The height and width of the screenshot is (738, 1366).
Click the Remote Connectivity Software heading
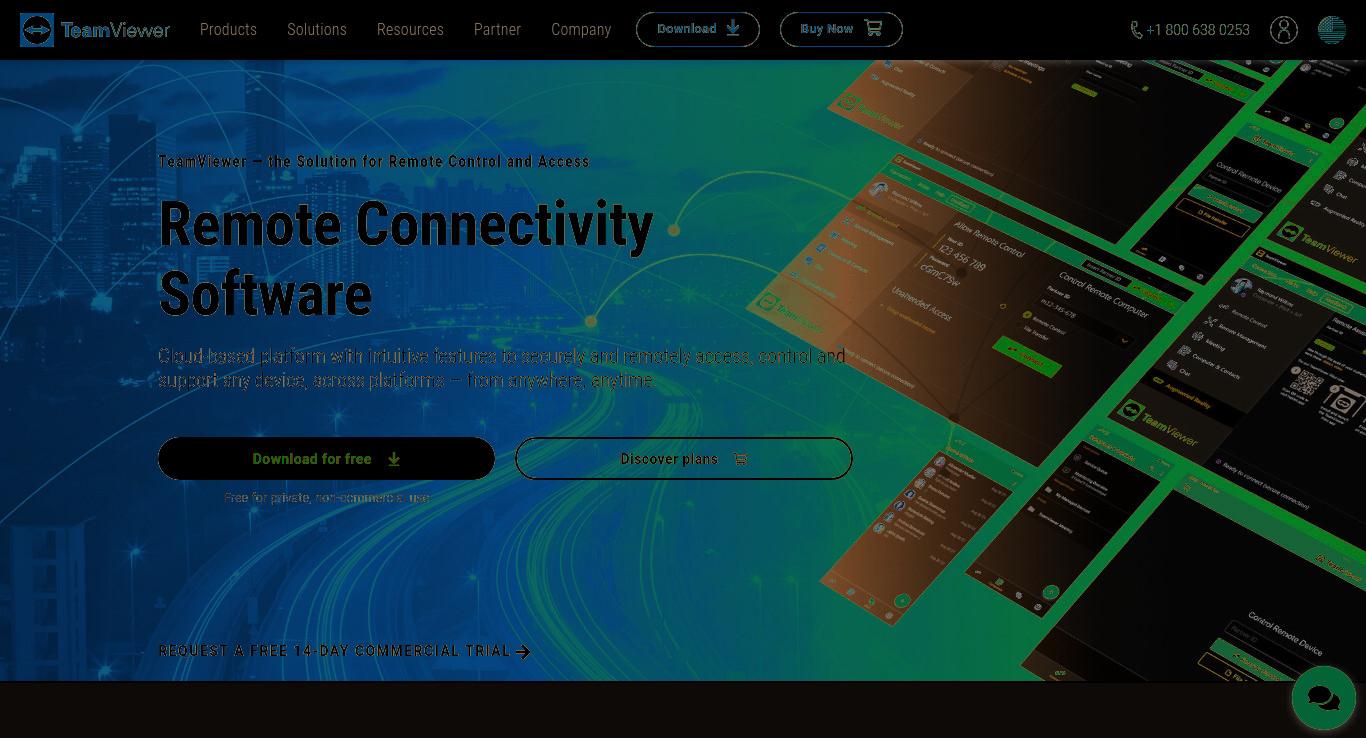click(x=406, y=258)
